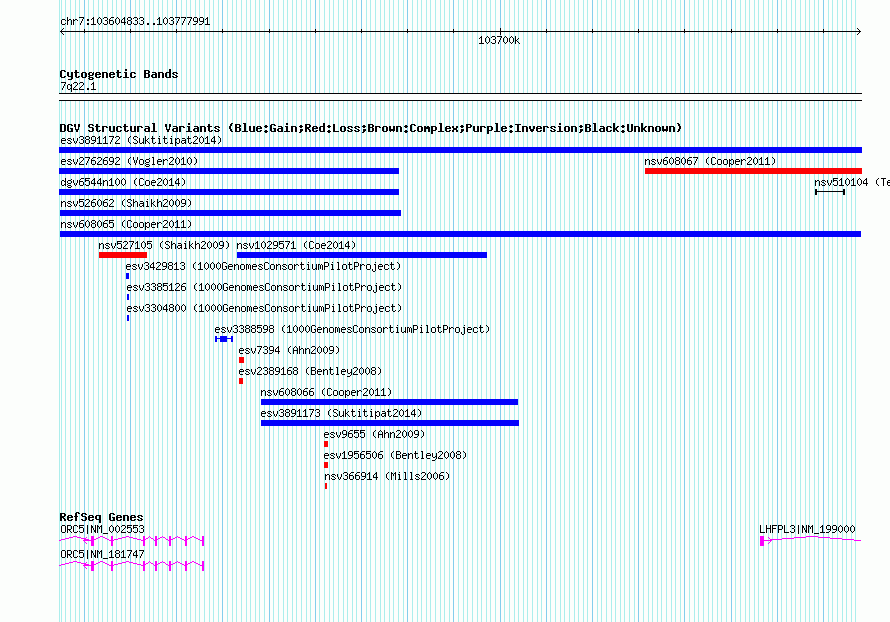Open esv3429813 1000Genomes variant label

coord(263,266)
